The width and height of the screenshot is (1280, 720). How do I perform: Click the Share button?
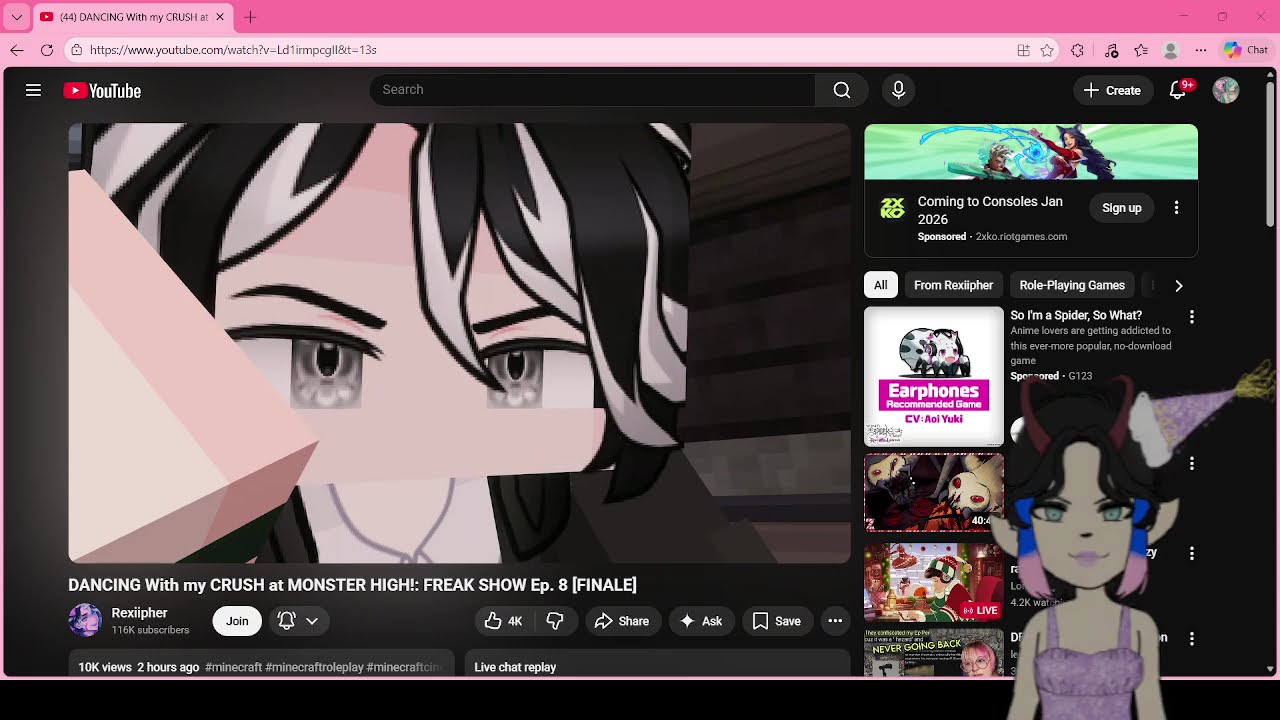tap(622, 621)
